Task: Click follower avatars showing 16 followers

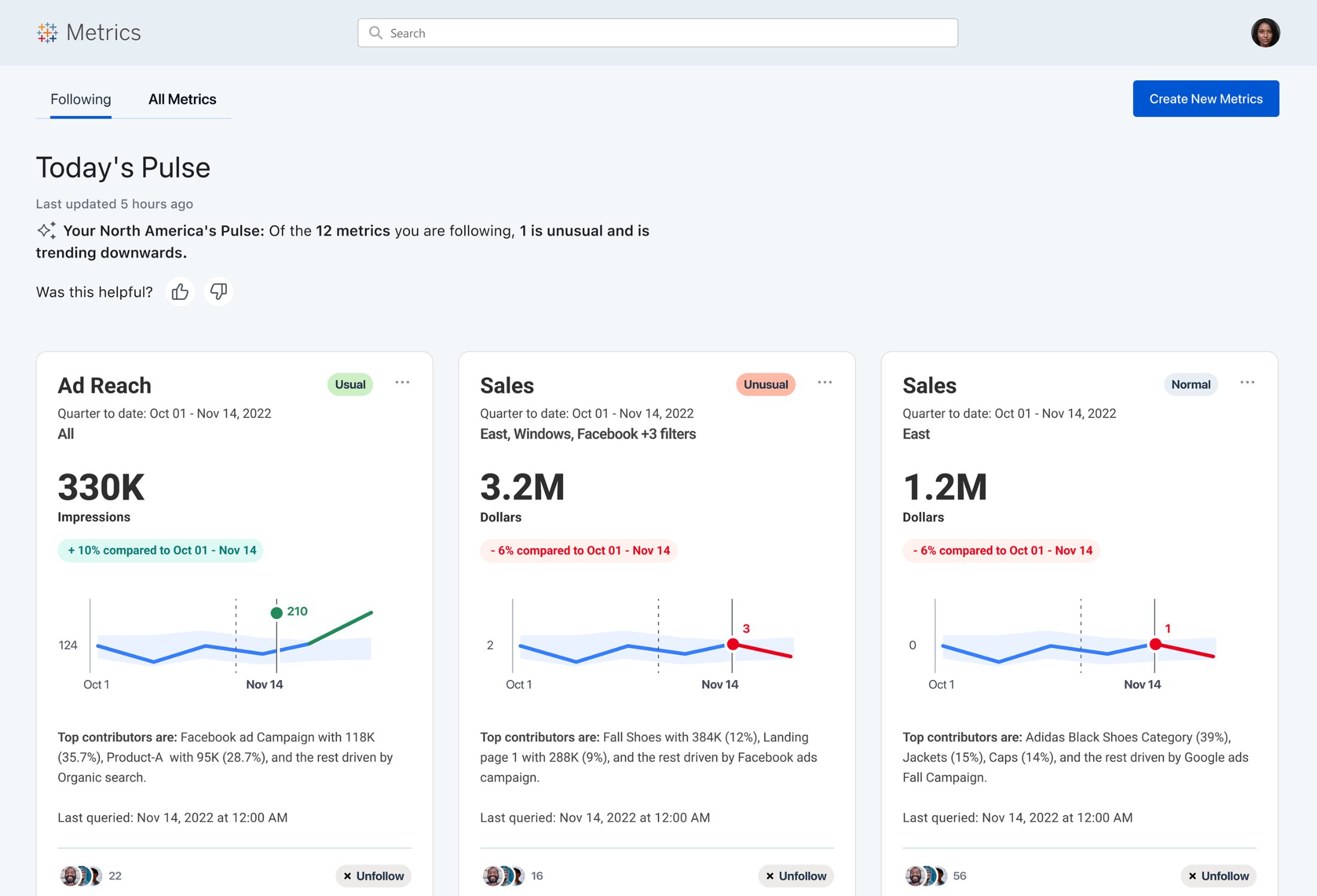Action: (504, 876)
